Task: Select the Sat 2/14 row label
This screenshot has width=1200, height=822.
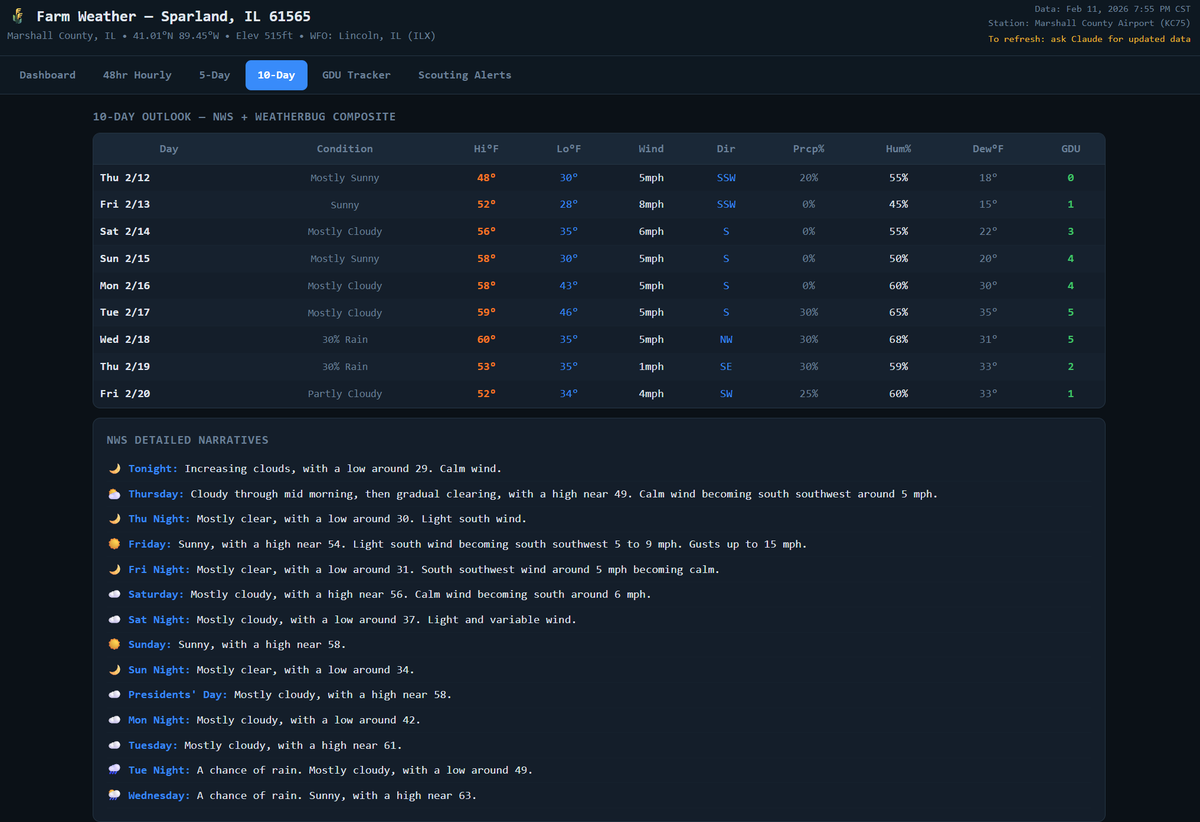Action: (x=125, y=232)
